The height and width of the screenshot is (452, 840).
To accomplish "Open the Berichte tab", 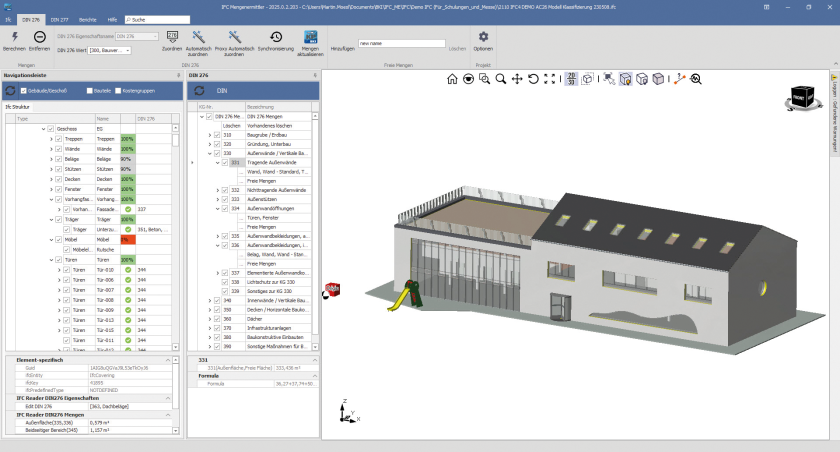I will 88,20.
